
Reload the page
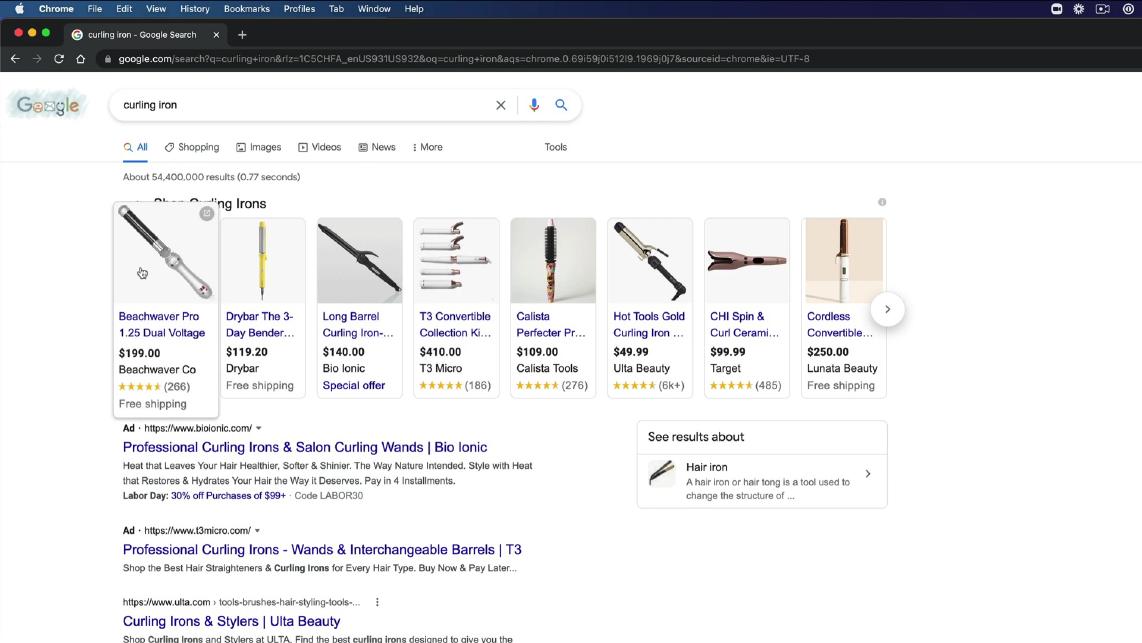(59, 59)
